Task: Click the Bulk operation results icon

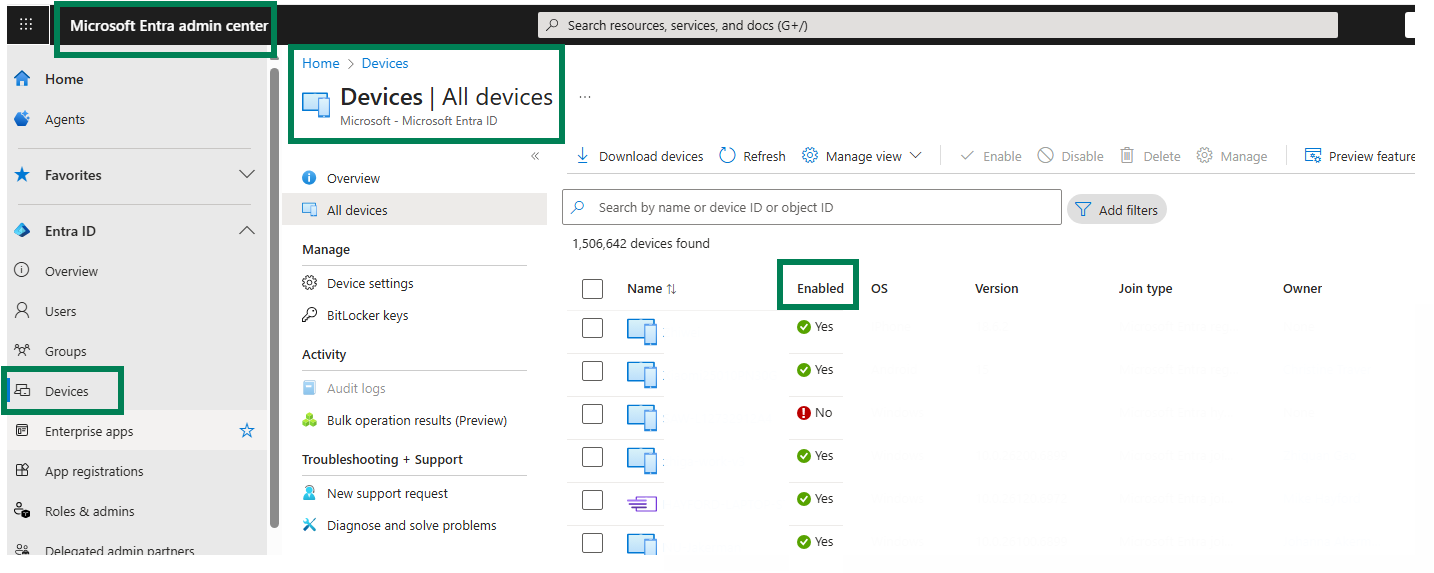Action: pos(310,420)
